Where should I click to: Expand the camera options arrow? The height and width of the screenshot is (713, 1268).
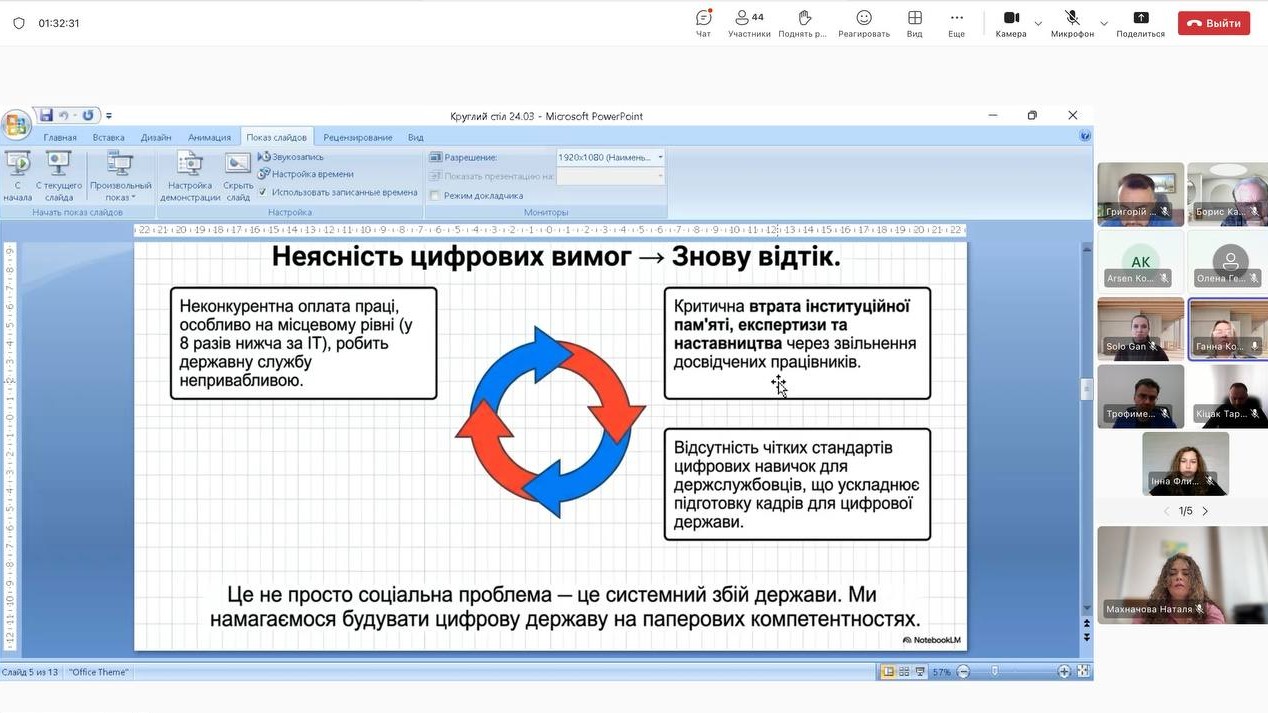pyautogui.click(x=1038, y=23)
